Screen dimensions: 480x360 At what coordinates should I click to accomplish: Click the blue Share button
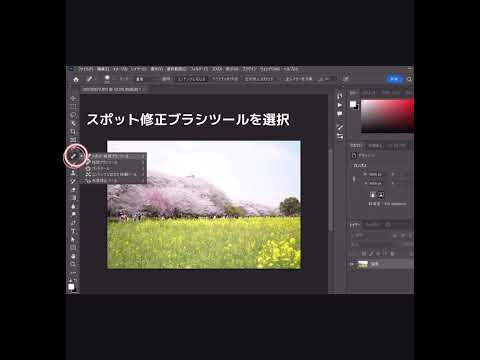[x=395, y=79]
